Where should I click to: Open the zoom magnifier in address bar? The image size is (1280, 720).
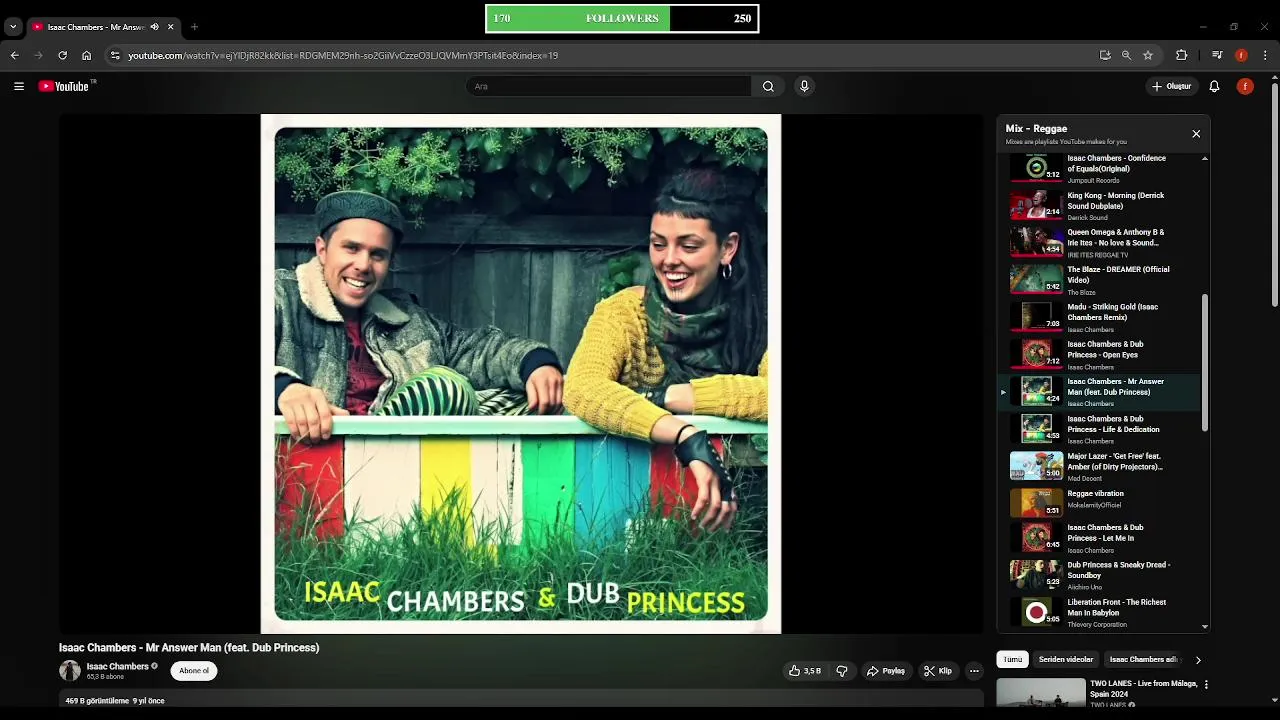[x=1126, y=55]
